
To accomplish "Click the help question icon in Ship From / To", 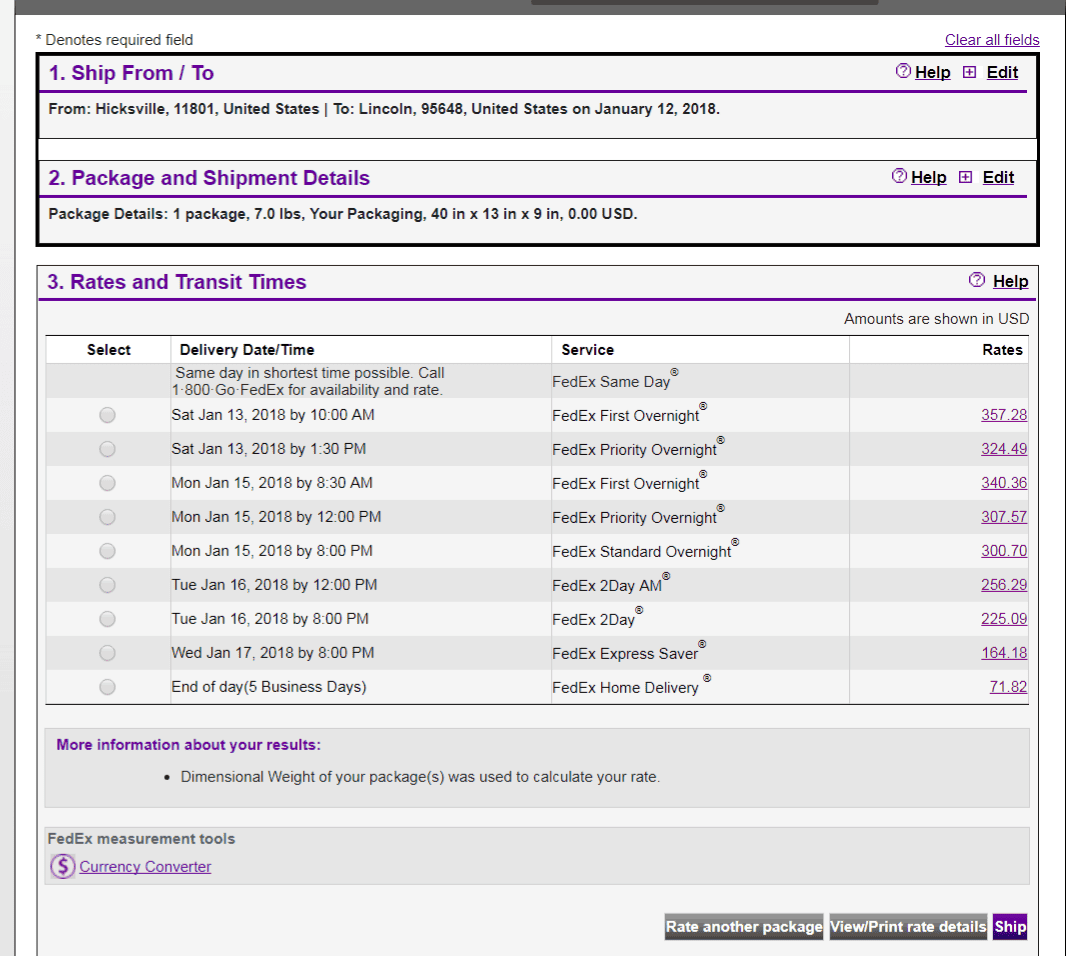I will point(903,71).
